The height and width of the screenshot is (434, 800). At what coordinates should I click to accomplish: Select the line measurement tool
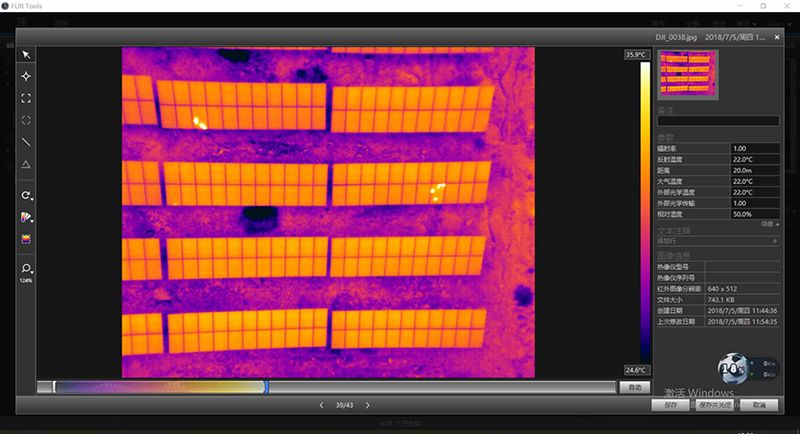tap(27, 142)
